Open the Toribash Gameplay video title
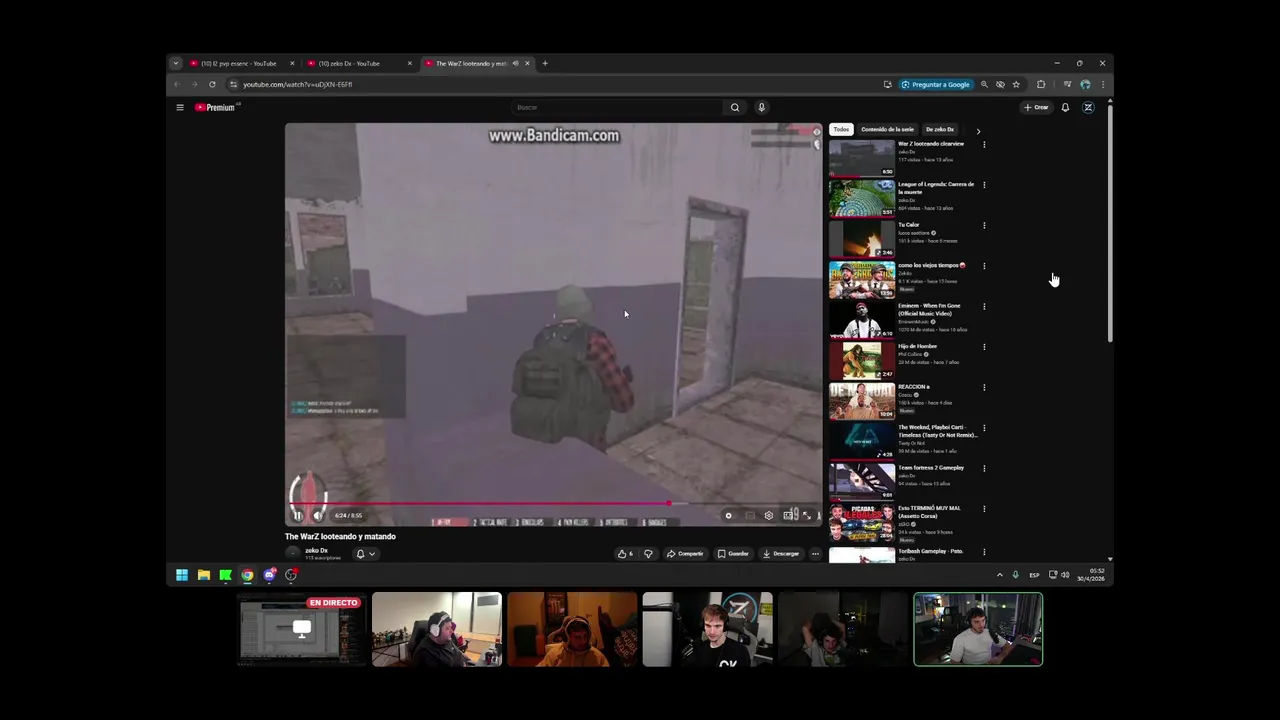This screenshot has width=1280, height=720. pyautogui.click(x=930, y=551)
